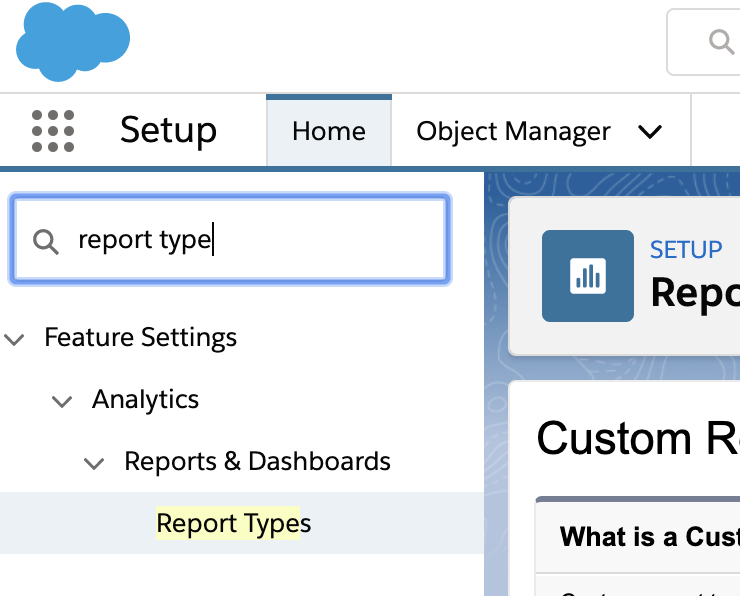Collapse the Analytics section chevron
The width and height of the screenshot is (740, 596).
pyautogui.click(x=62, y=401)
